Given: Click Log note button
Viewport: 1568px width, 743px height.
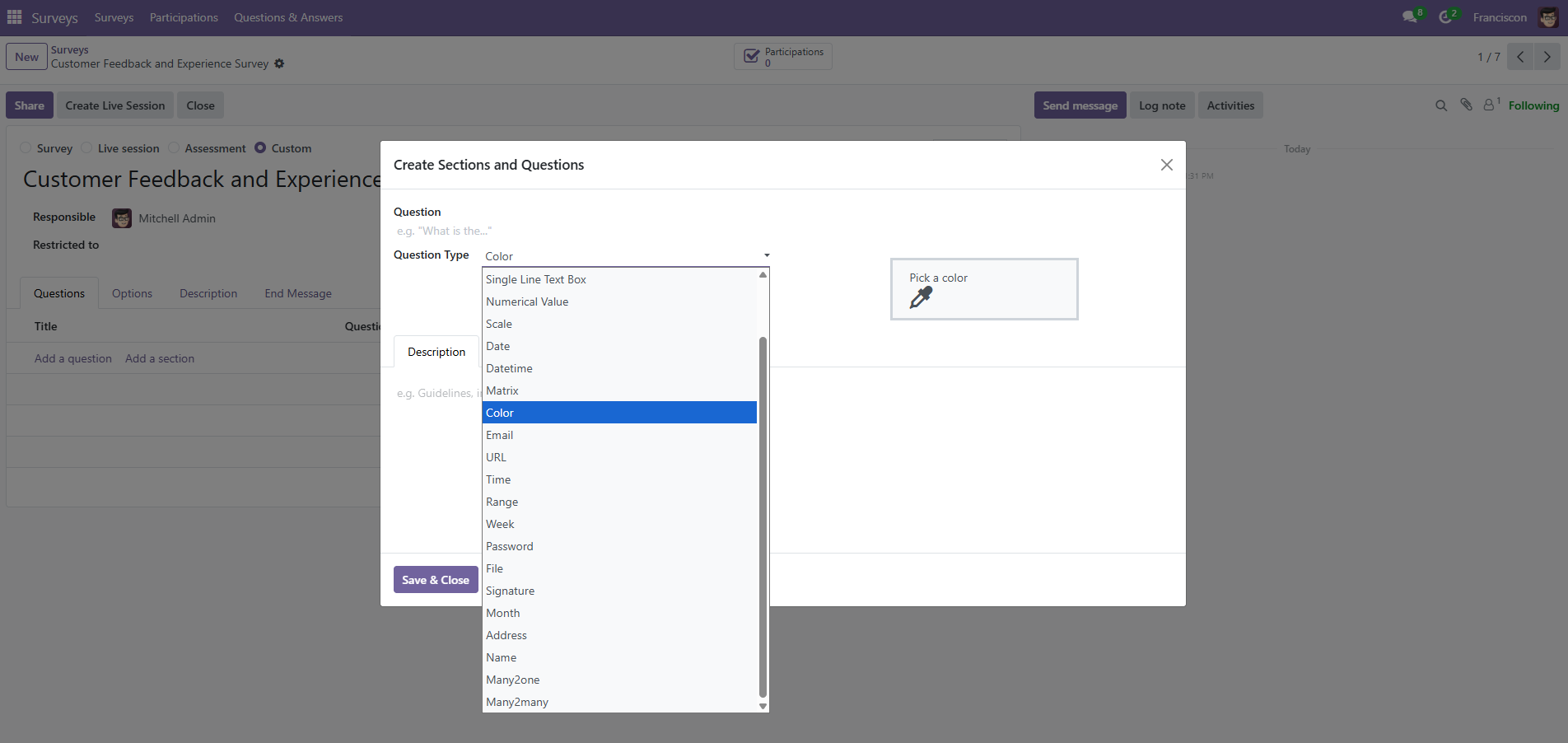Looking at the screenshot, I should (x=1162, y=105).
